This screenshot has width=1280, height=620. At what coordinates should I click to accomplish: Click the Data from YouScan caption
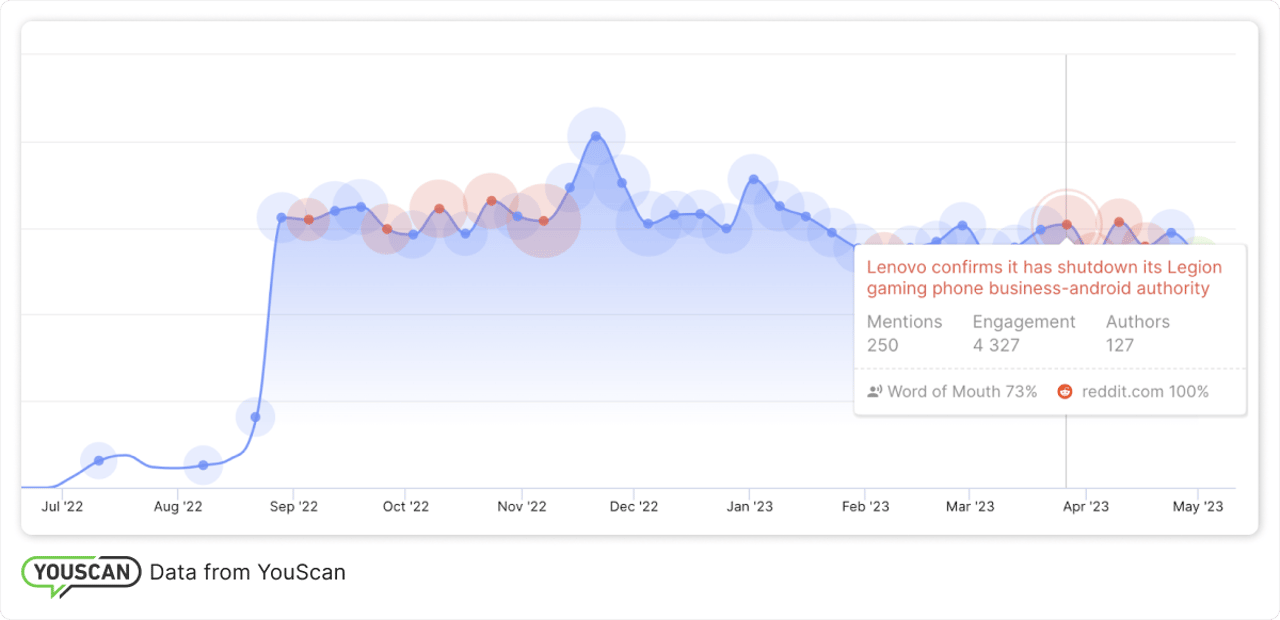click(x=247, y=573)
